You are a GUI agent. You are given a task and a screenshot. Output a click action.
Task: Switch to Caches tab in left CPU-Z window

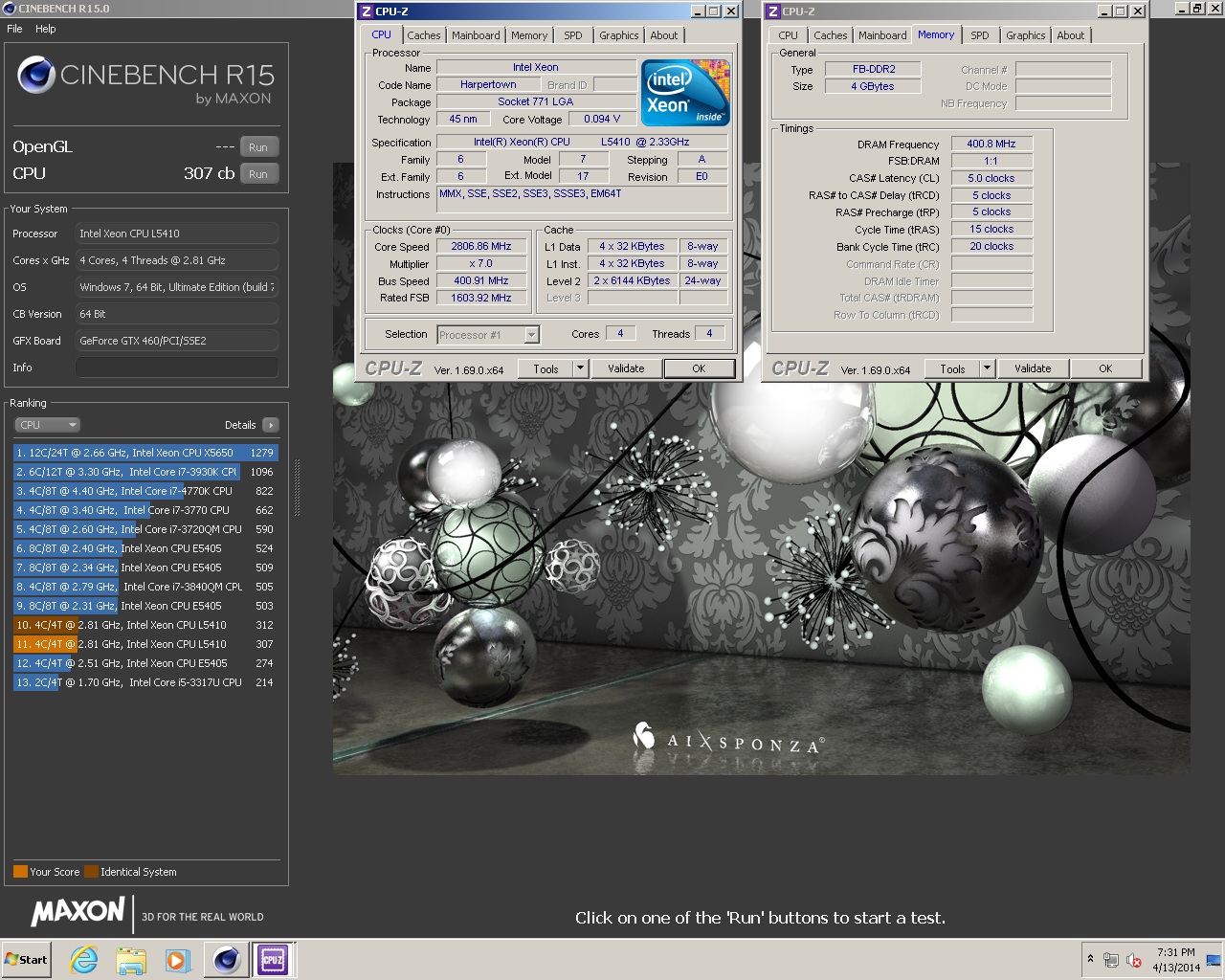(x=424, y=35)
